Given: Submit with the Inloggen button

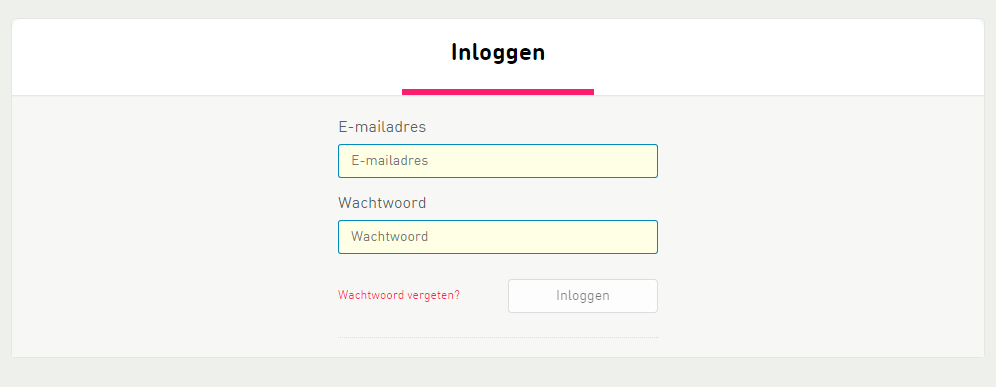Looking at the screenshot, I should pos(582,296).
